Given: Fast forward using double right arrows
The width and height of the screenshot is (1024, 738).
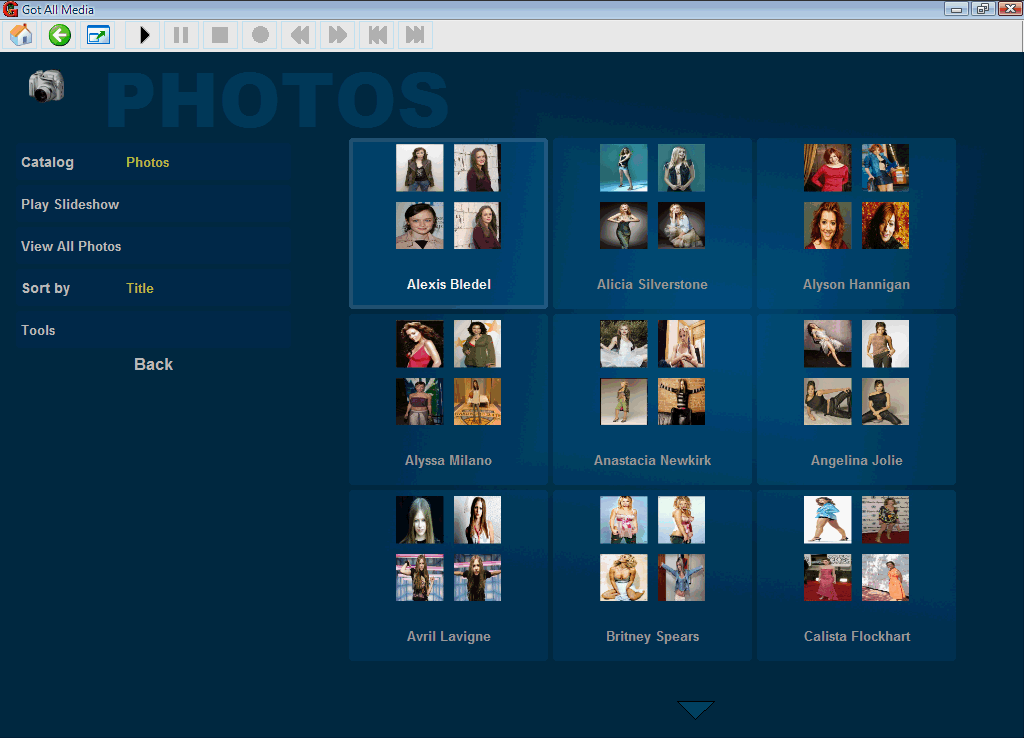Looking at the screenshot, I should pos(338,35).
